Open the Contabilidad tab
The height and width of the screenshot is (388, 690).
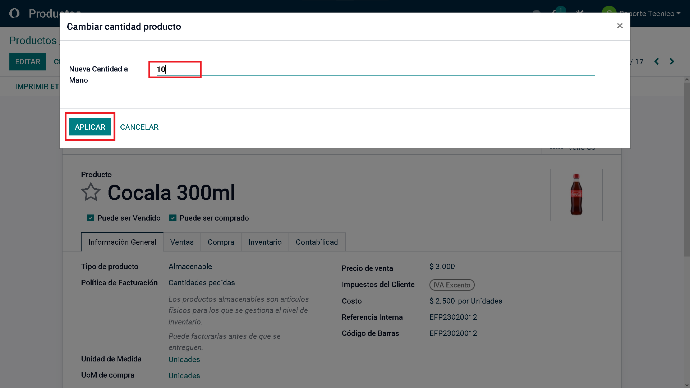click(x=317, y=242)
